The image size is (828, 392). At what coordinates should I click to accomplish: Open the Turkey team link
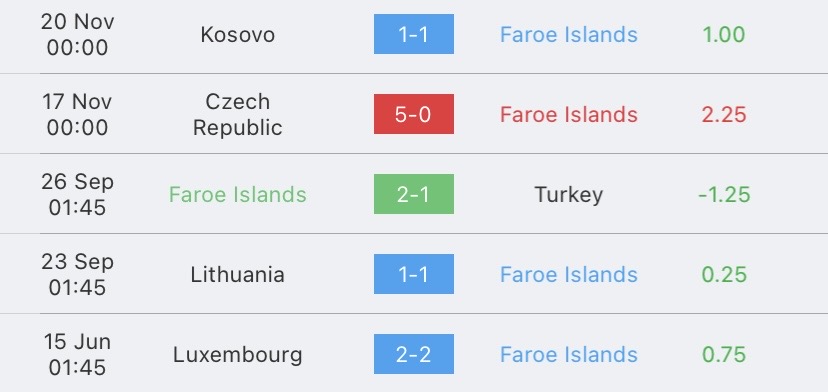click(x=569, y=194)
